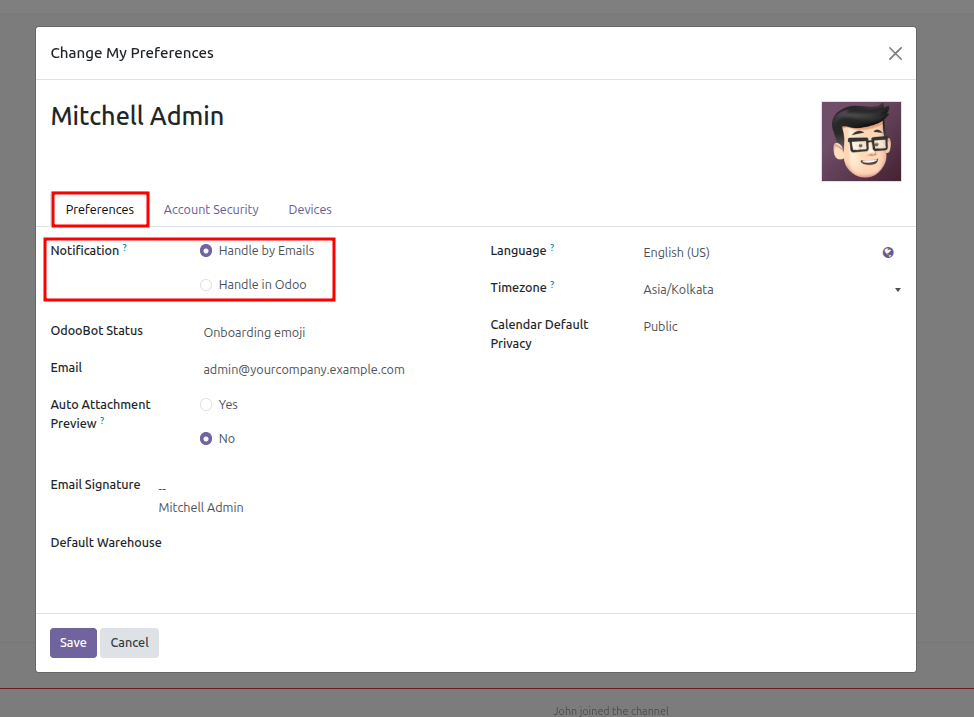Close the Change My Preferences dialog

(894, 53)
